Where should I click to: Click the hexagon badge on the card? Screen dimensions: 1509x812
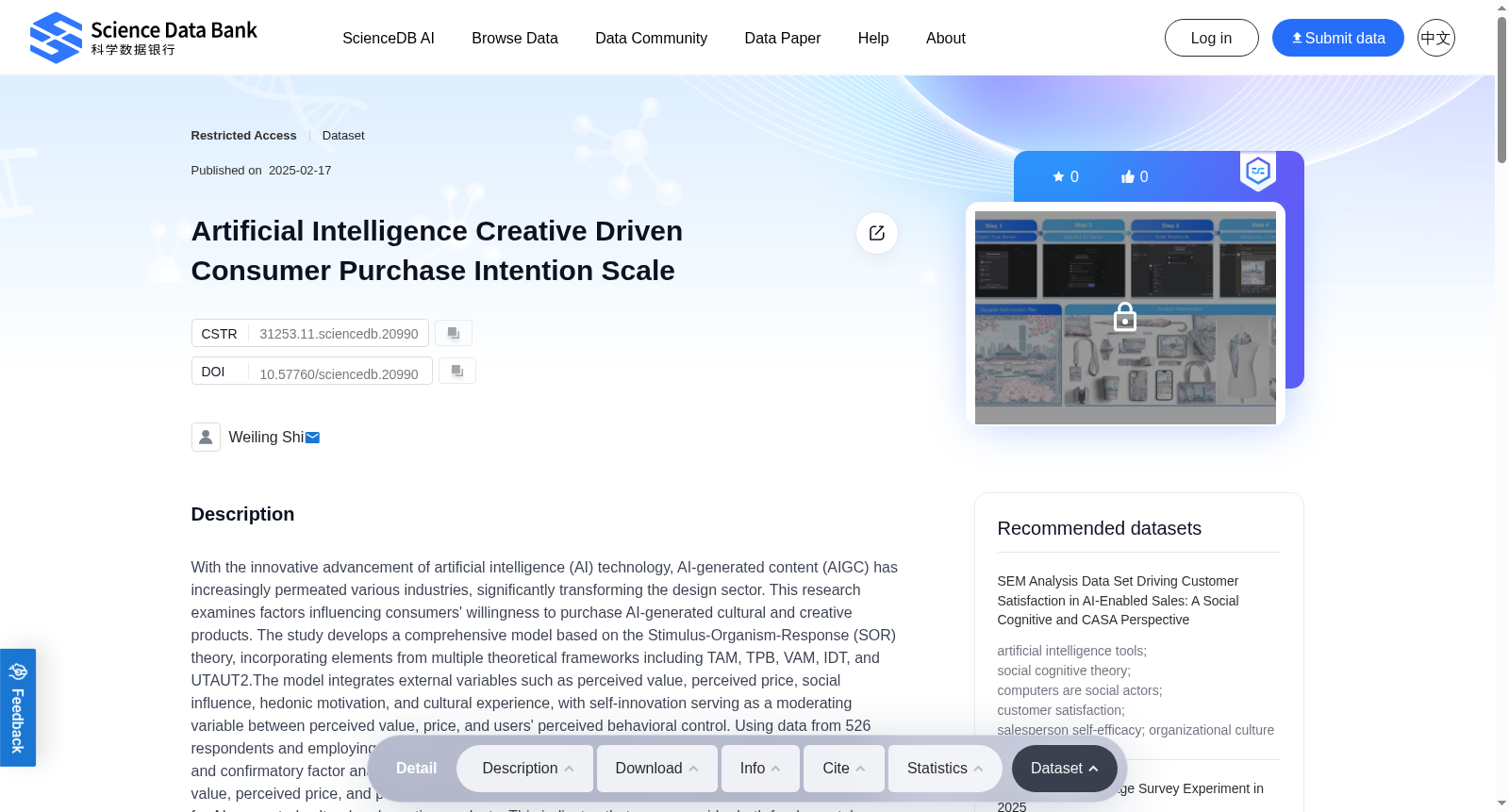coord(1258,172)
